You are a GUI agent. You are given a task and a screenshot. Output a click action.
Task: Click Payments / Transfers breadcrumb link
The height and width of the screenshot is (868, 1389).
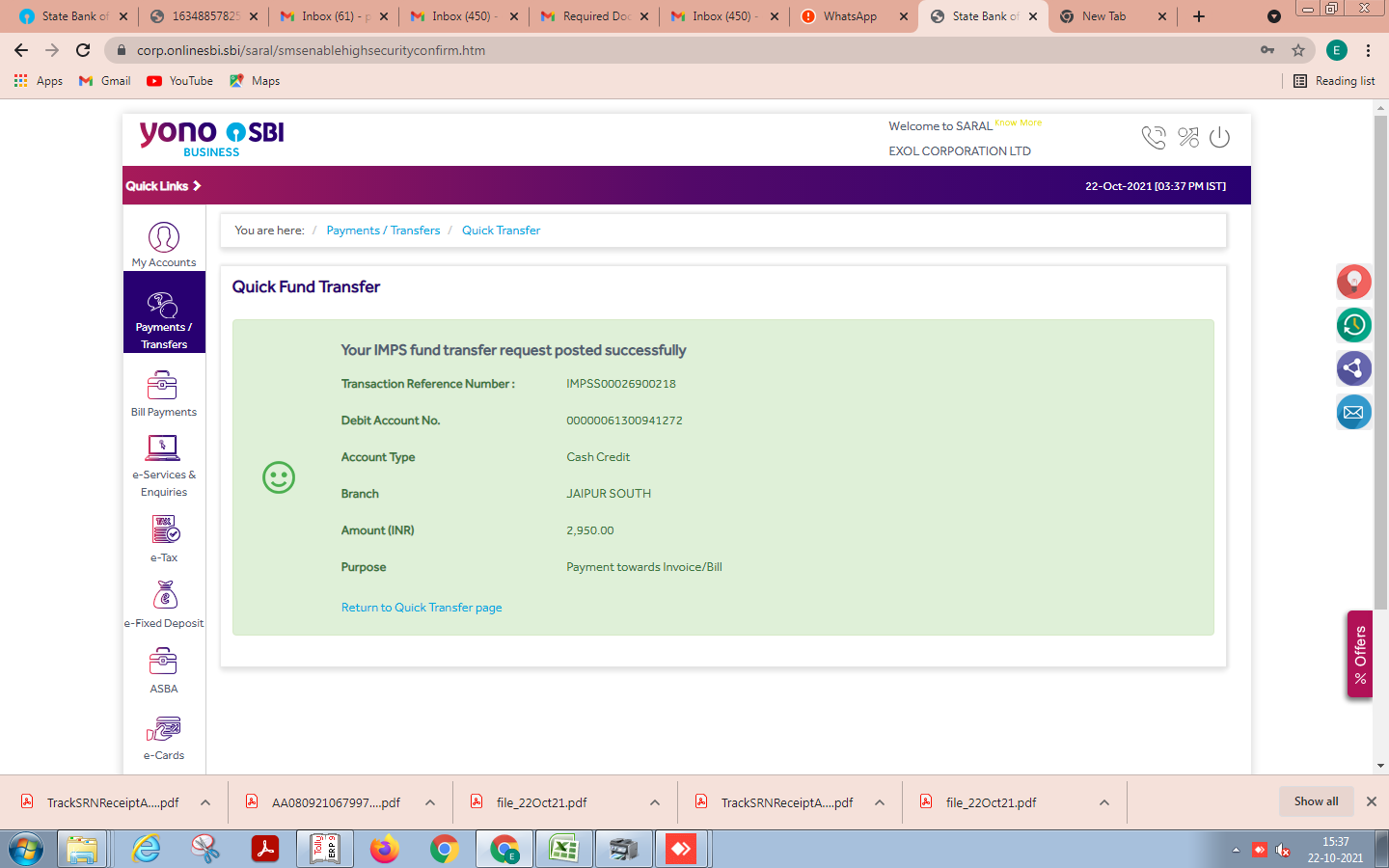[x=383, y=231]
